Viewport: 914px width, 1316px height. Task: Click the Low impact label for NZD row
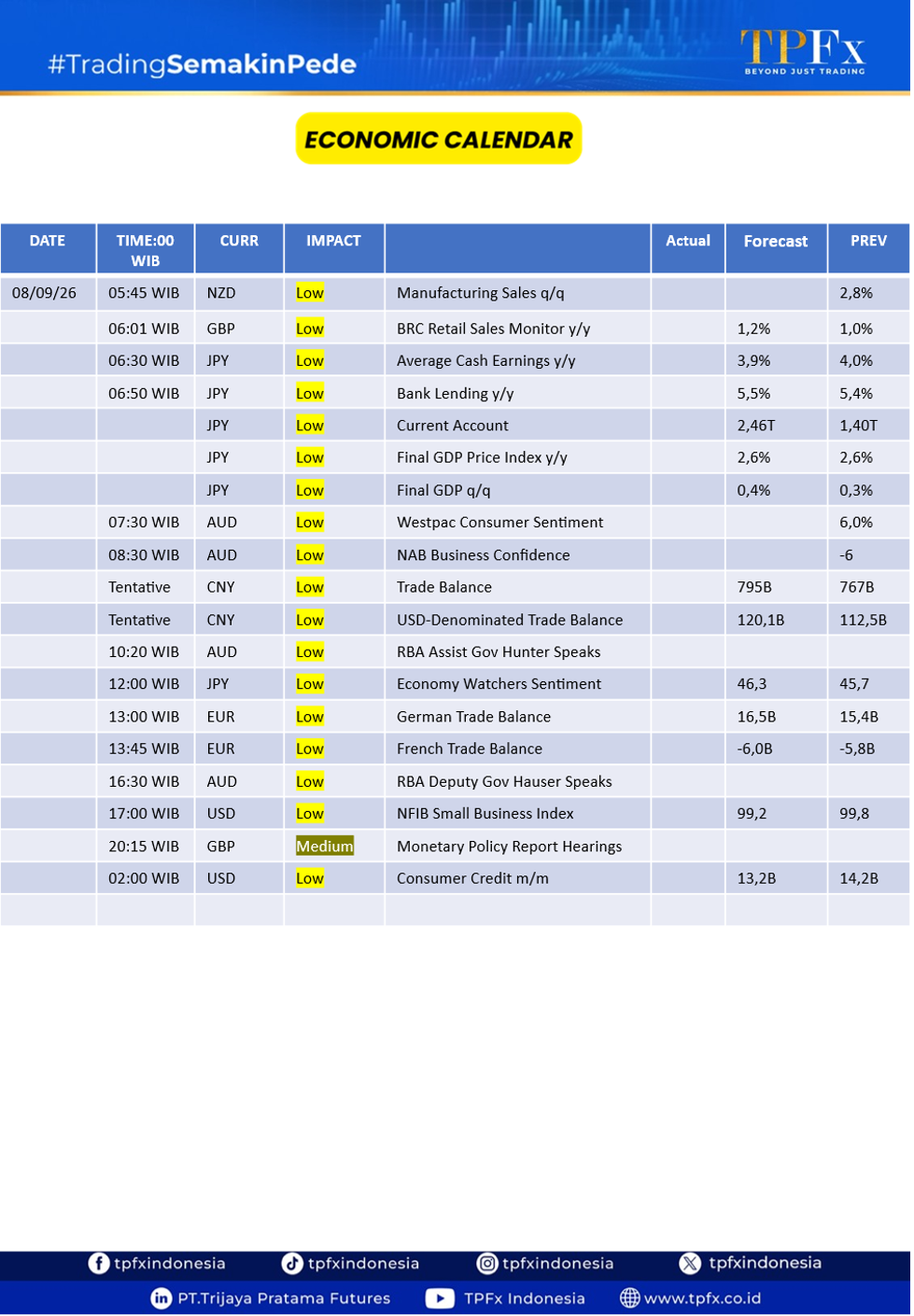tap(310, 293)
